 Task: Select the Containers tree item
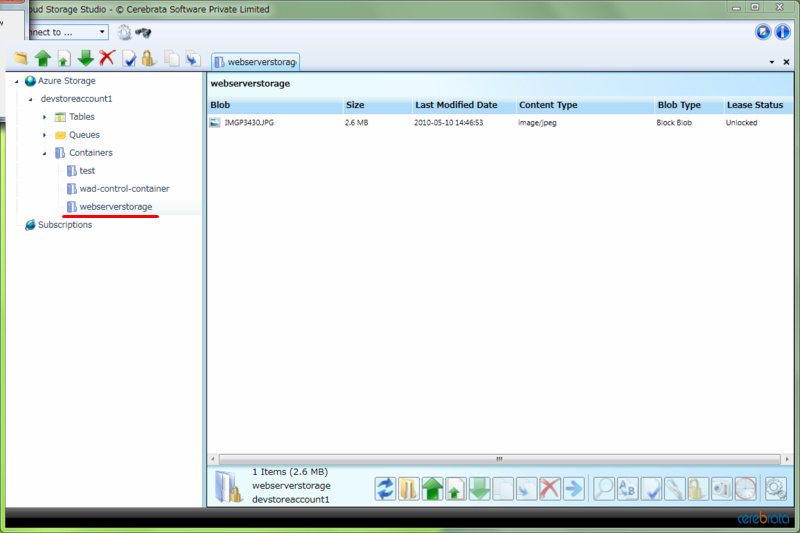tap(91, 153)
